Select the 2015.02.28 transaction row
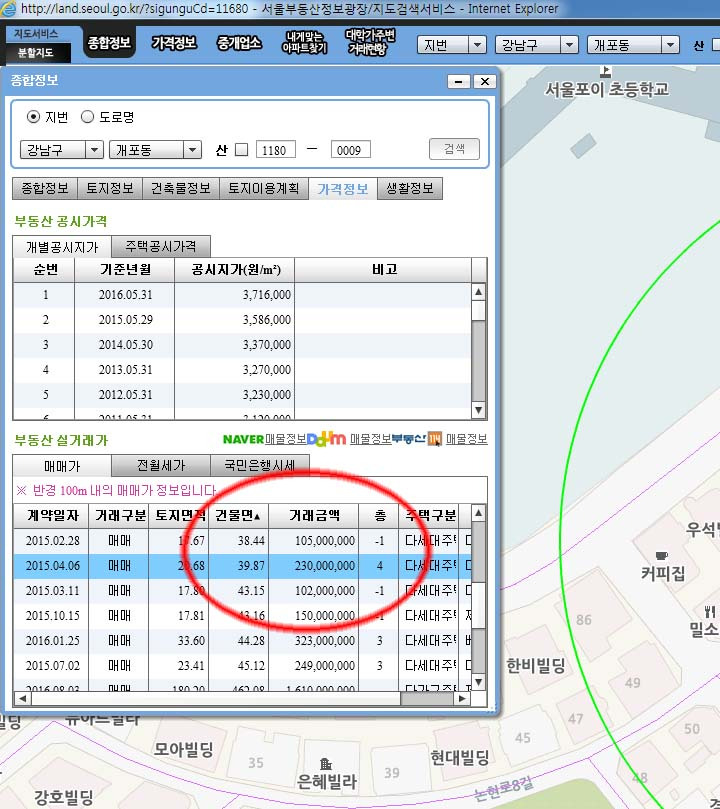The image size is (720, 809). click(x=242, y=541)
